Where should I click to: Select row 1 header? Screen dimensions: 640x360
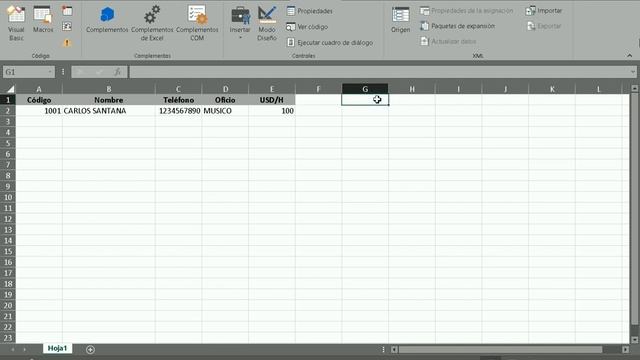[x=8, y=100]
